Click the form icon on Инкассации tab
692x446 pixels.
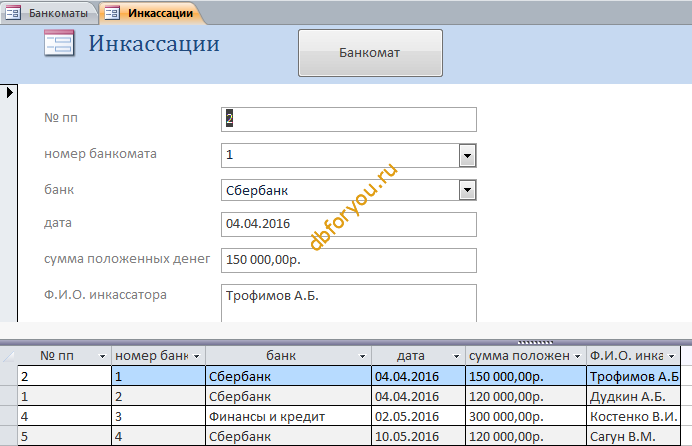[x=112, y=13]
